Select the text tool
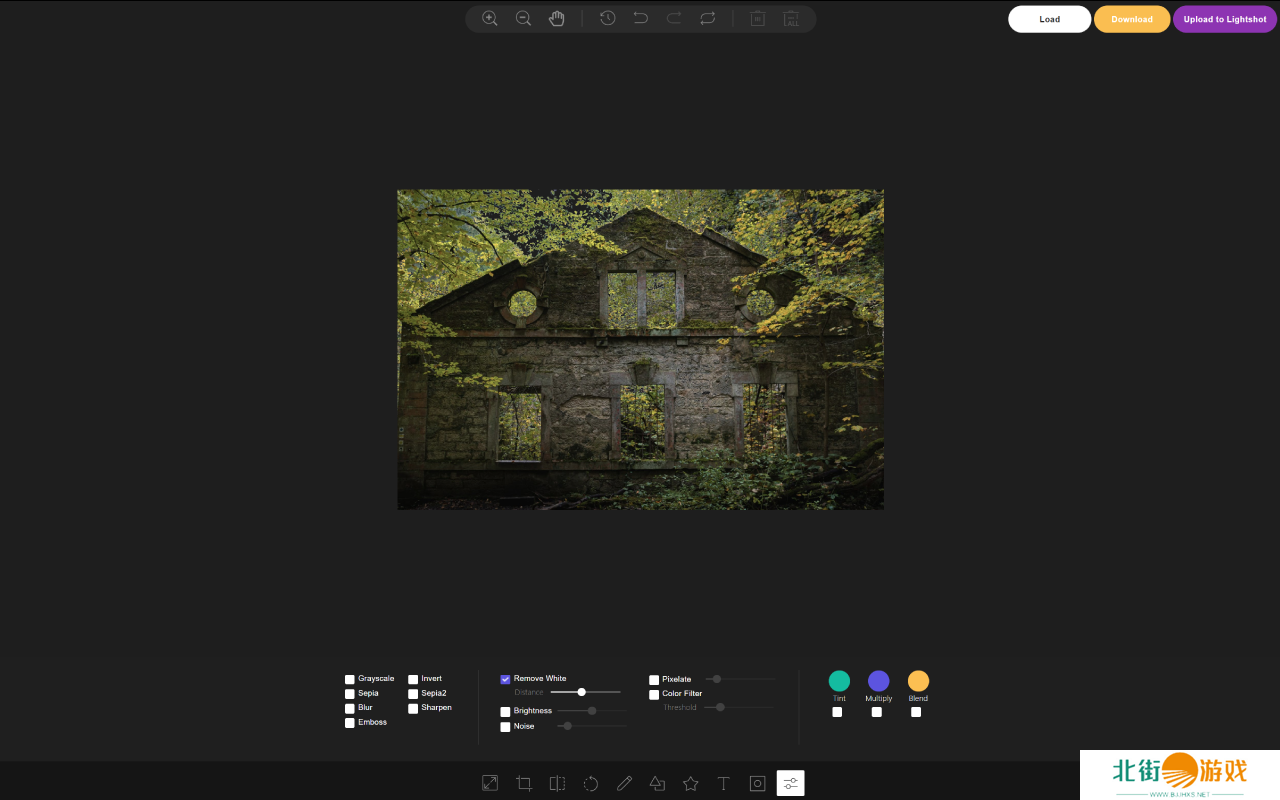 (x=724, y=783)
